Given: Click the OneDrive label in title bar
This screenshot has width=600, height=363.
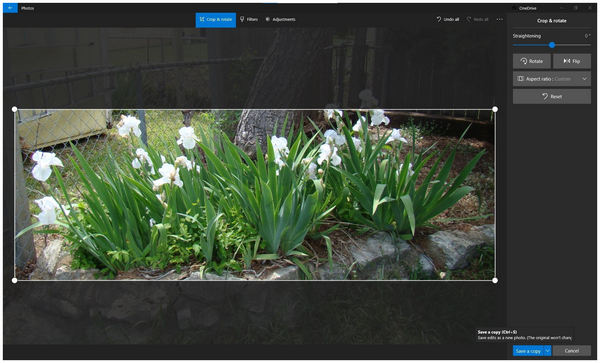Looking at the screenshot, I should (527, 8).
